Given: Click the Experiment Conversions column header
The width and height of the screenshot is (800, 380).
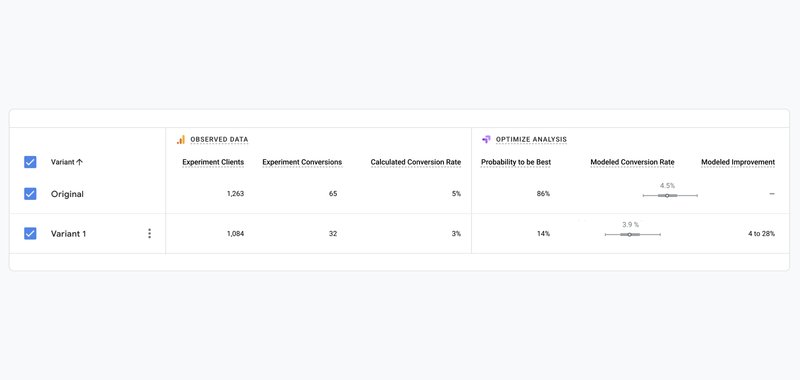Looking at the screenshot, I should coord(302,162).
